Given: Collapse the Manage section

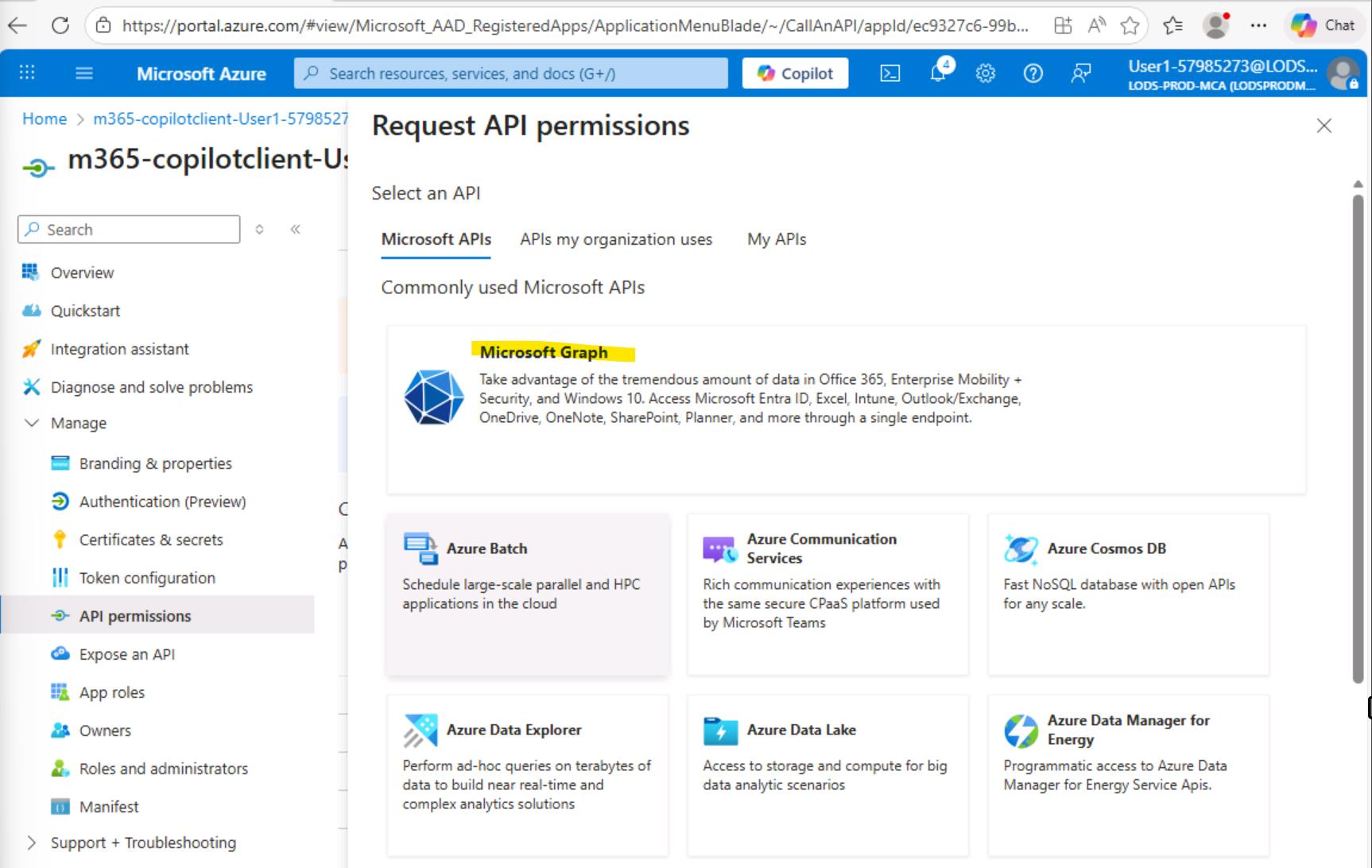Looking at the screenshot, I should click(x=32, y=423).
